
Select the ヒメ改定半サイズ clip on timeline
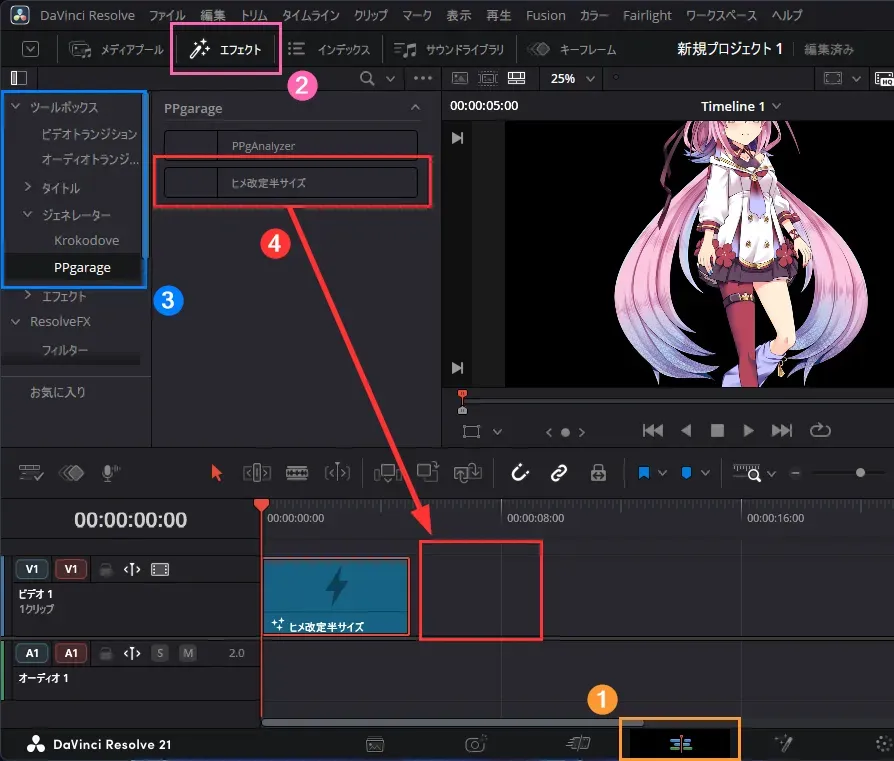[x=336, y=596]
